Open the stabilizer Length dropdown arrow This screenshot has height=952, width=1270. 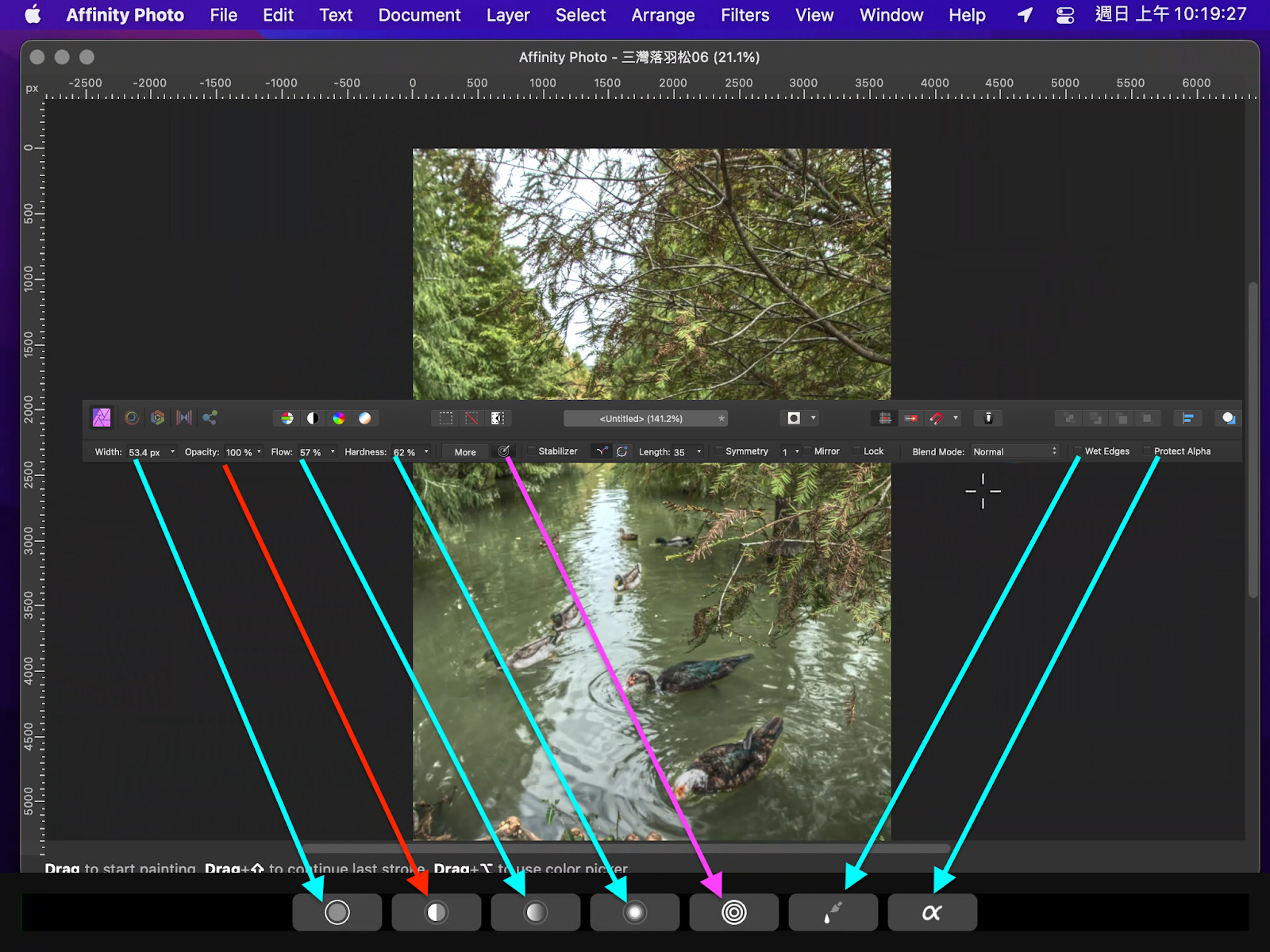[x=699, y=451]
